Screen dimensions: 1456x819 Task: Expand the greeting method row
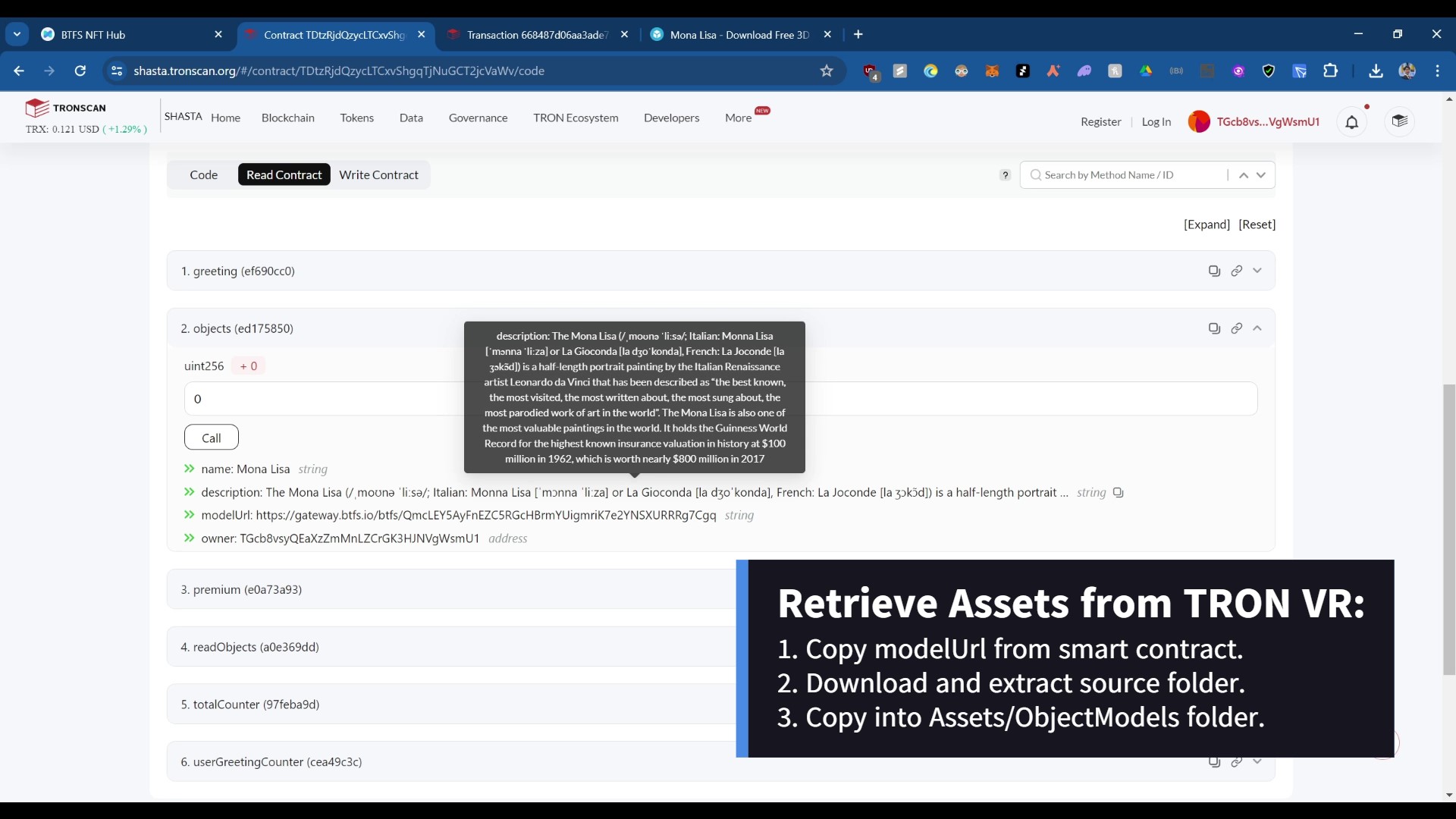(1257, 271)
